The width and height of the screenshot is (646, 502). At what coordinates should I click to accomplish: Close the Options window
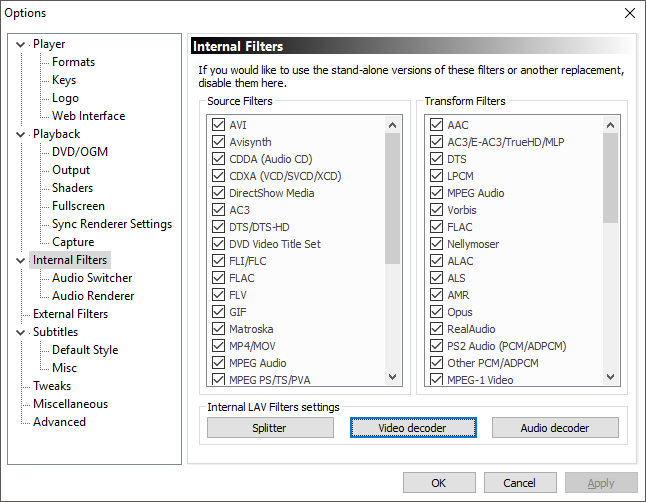pyautogui.click(x=630, y=13)
